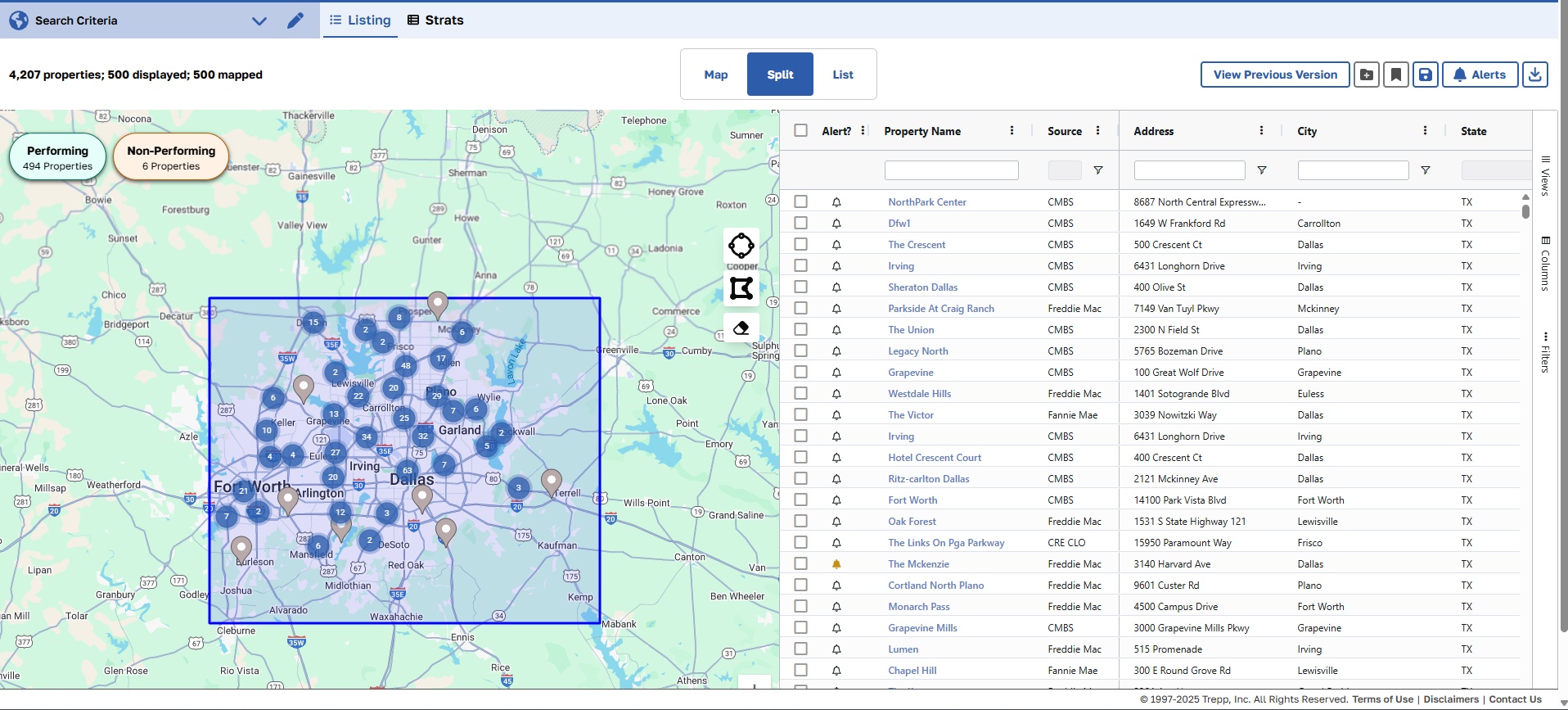Click the pencil edit search criteria icon

[295, 20]
